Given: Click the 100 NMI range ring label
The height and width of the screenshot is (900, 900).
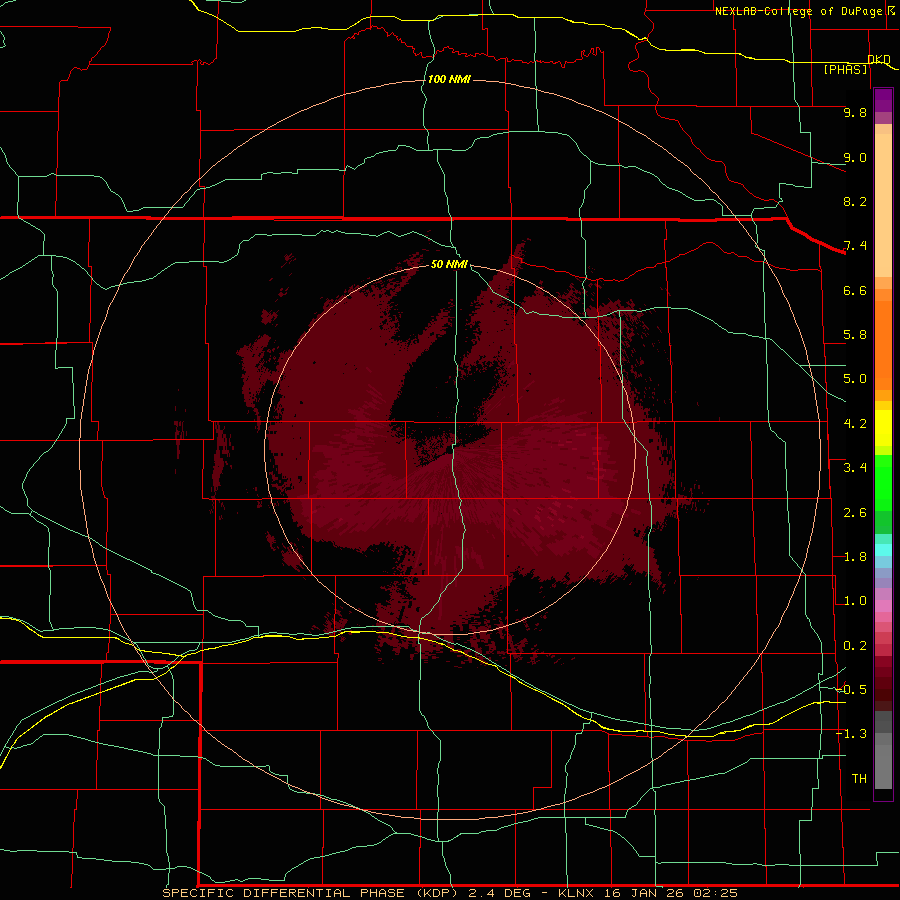Looking at the screenshot, I should pyautogui.click(x=449, y=79).
